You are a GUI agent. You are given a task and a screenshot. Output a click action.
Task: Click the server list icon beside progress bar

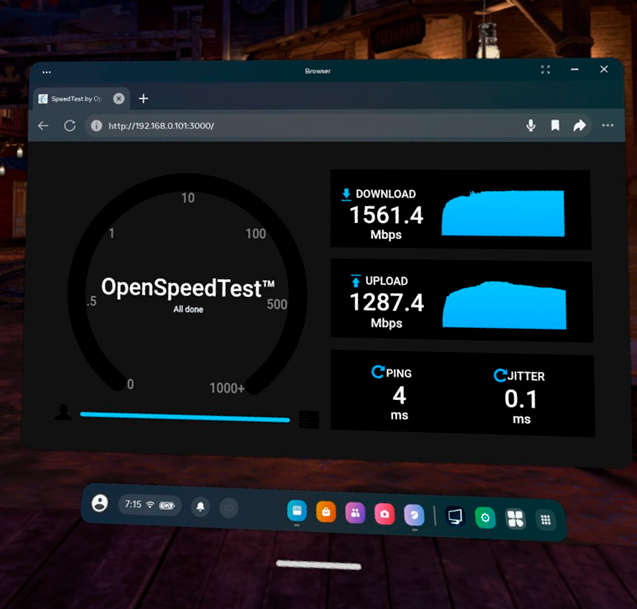tap(309, 419)
